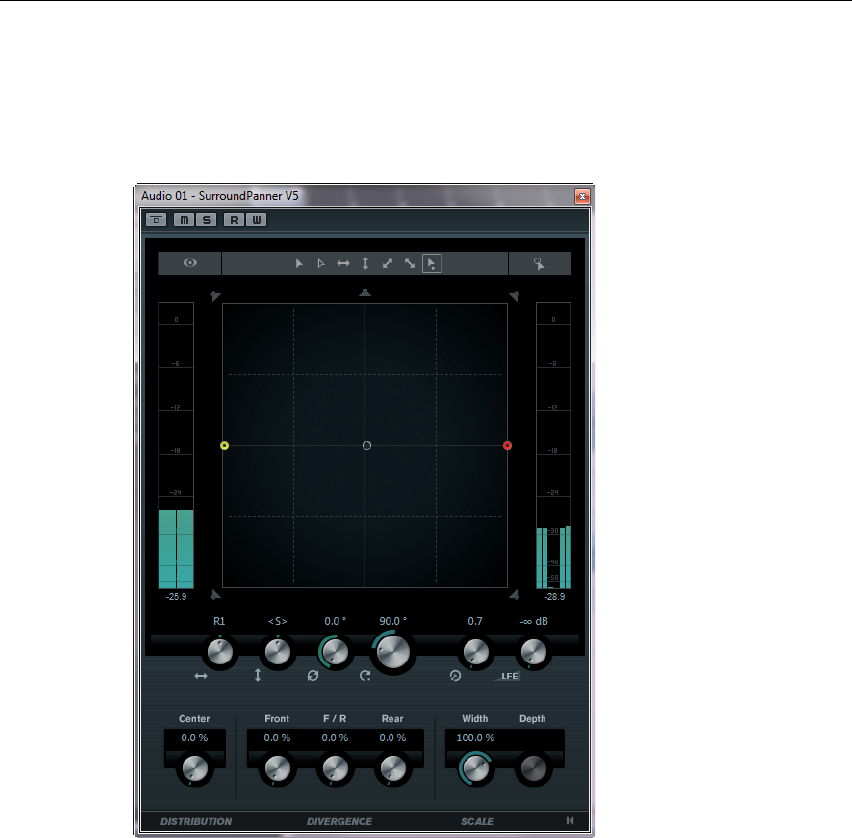The height and width of the screenshot is (838, 852).
Task: Click the -∞ dB LFE value
Action: pos(533,621)
